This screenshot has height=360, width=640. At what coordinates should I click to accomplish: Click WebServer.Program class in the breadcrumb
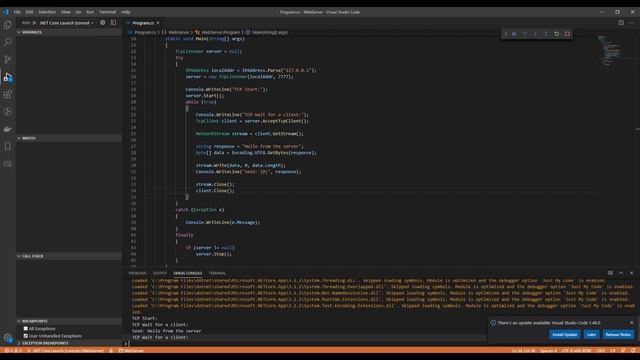220,32
